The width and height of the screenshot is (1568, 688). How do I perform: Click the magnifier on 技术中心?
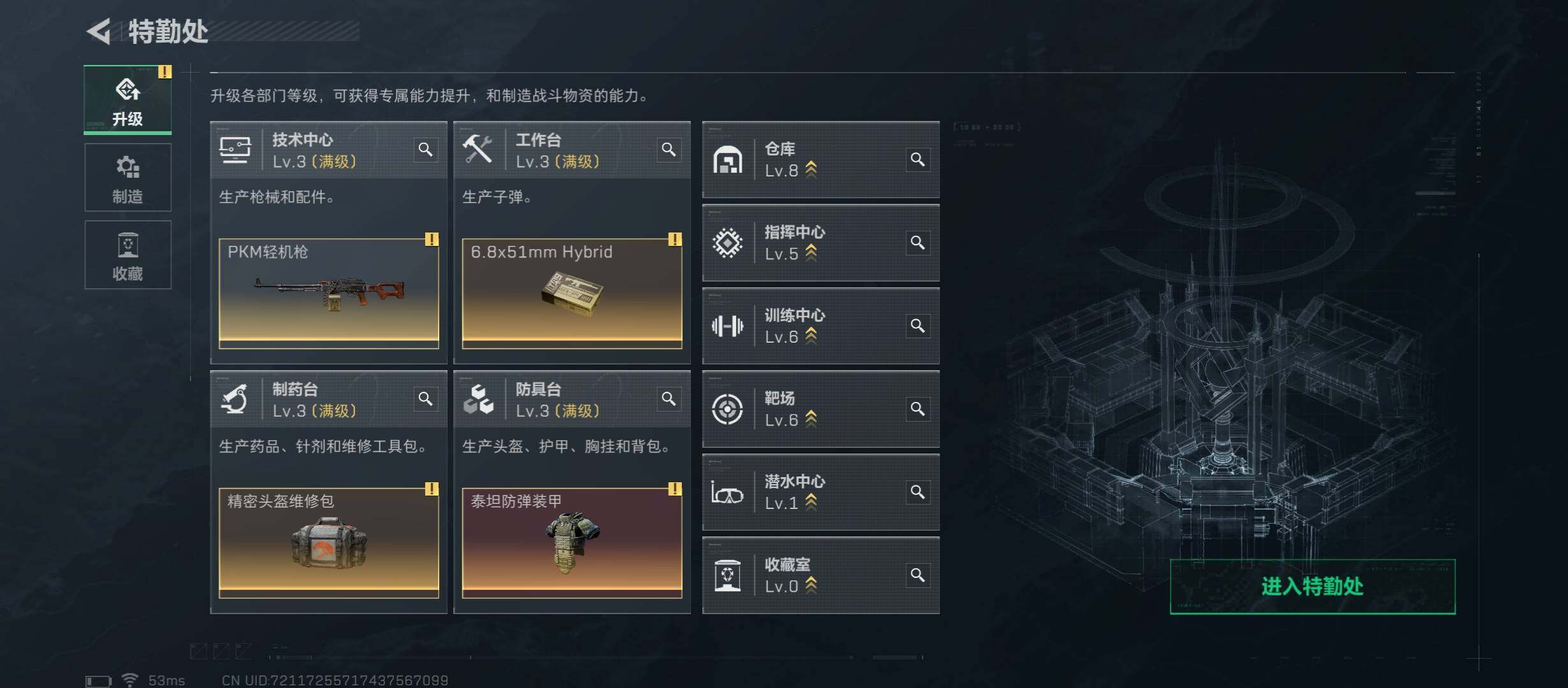coord(425,150)
